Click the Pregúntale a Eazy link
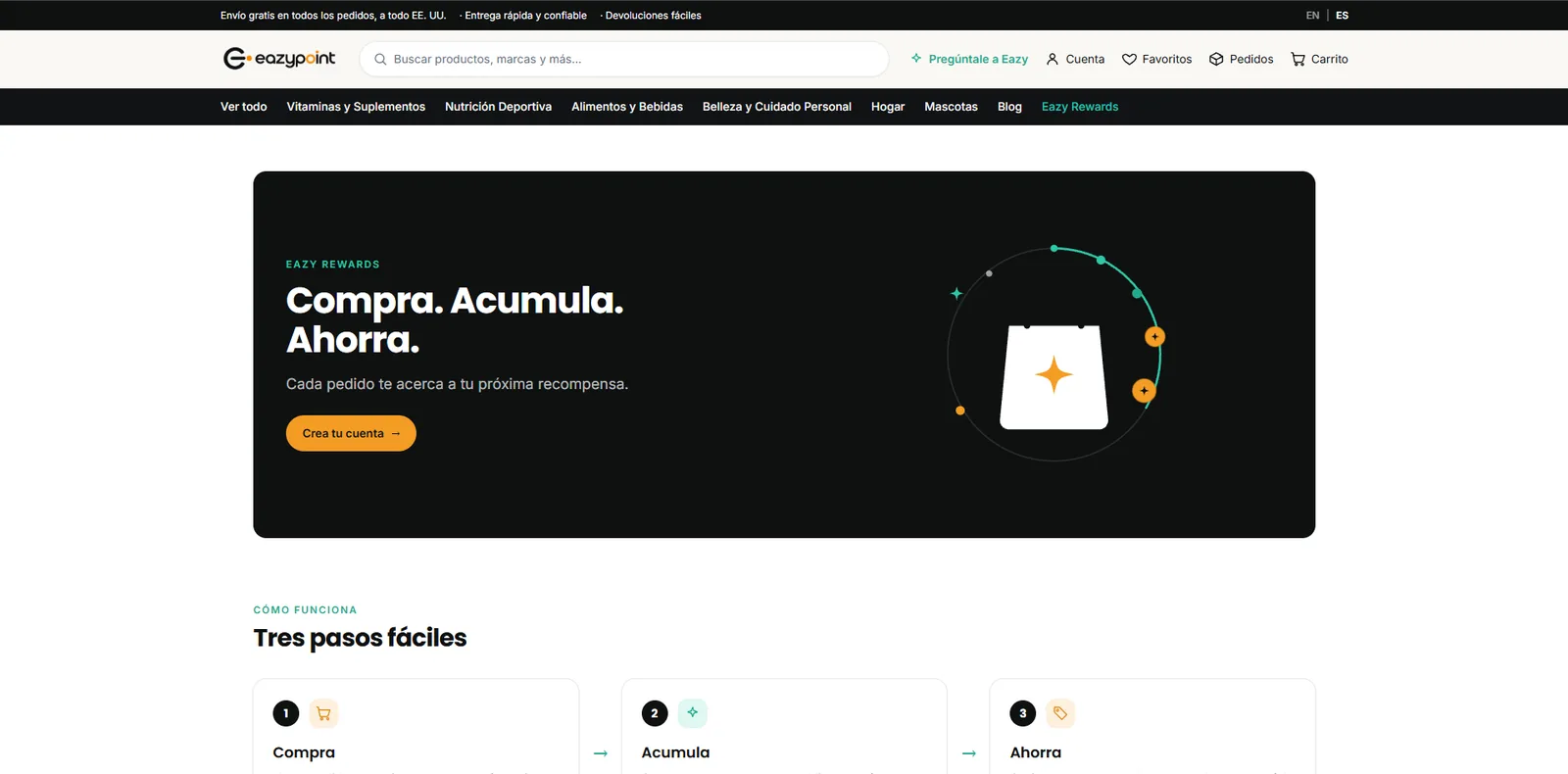Viewport: 1568px width, 774px height. (x=969, y=59)
